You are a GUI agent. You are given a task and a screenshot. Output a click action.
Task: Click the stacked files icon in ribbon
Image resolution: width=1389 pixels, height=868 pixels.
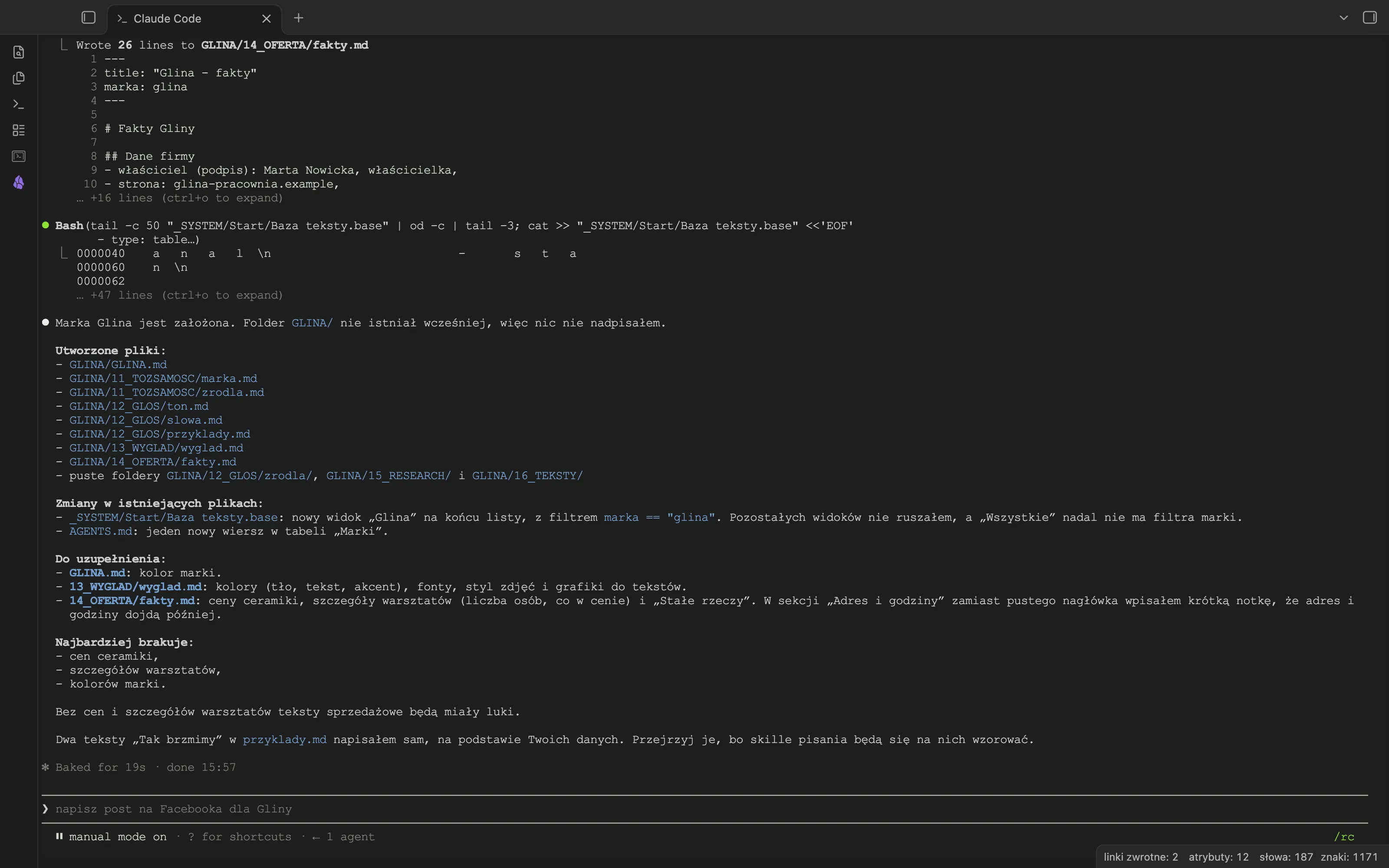18,78
